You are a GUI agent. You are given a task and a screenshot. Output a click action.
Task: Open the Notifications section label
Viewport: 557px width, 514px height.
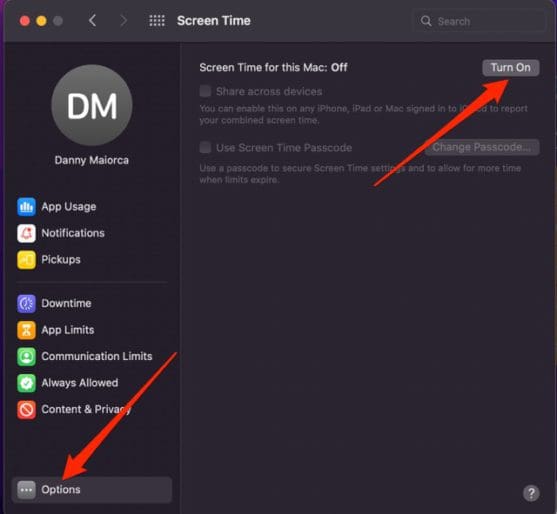coord(73,233)
